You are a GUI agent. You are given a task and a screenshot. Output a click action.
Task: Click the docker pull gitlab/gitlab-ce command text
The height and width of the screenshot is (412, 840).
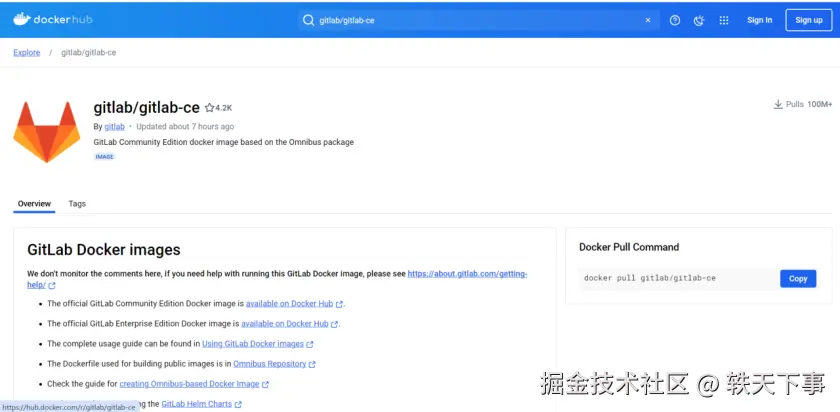pyautogui.click(x=650, y=278)
